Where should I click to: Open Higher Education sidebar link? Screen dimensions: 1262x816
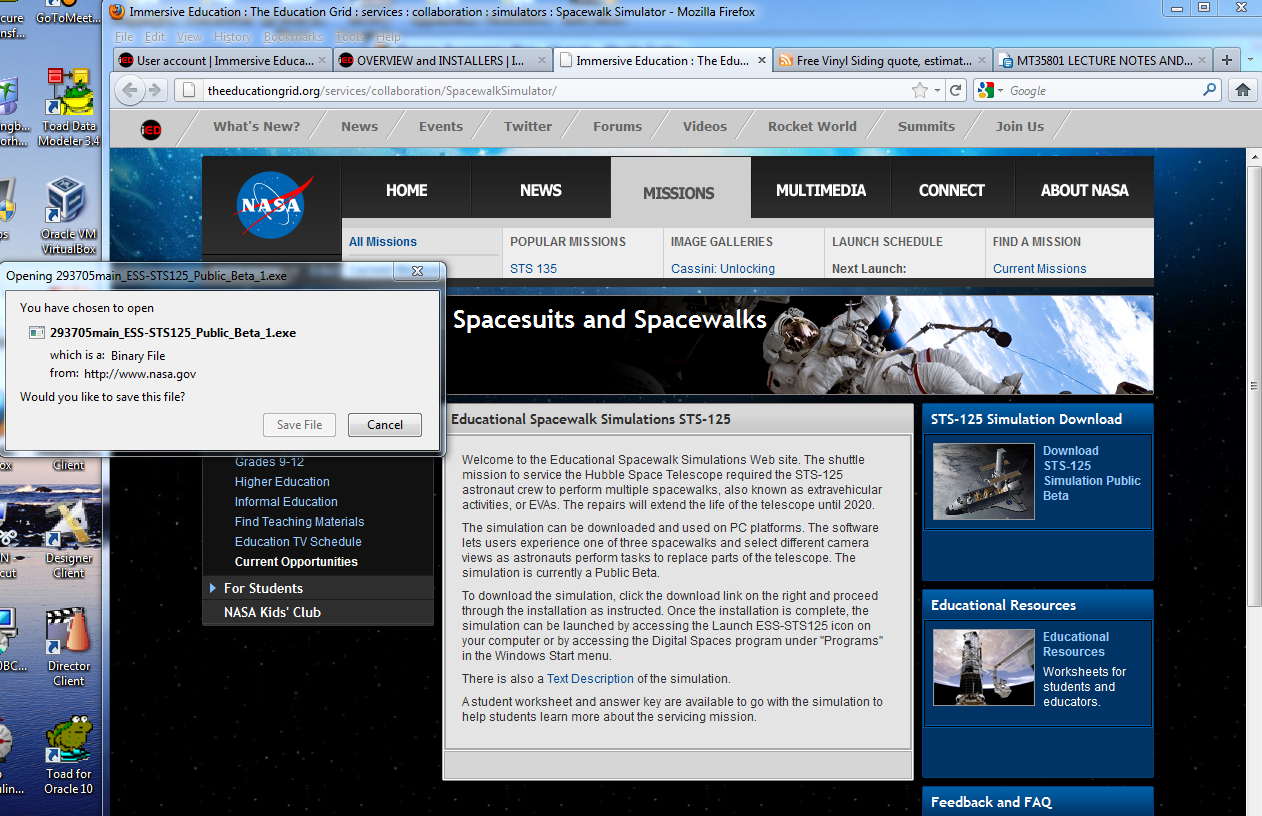coord(282,482)
